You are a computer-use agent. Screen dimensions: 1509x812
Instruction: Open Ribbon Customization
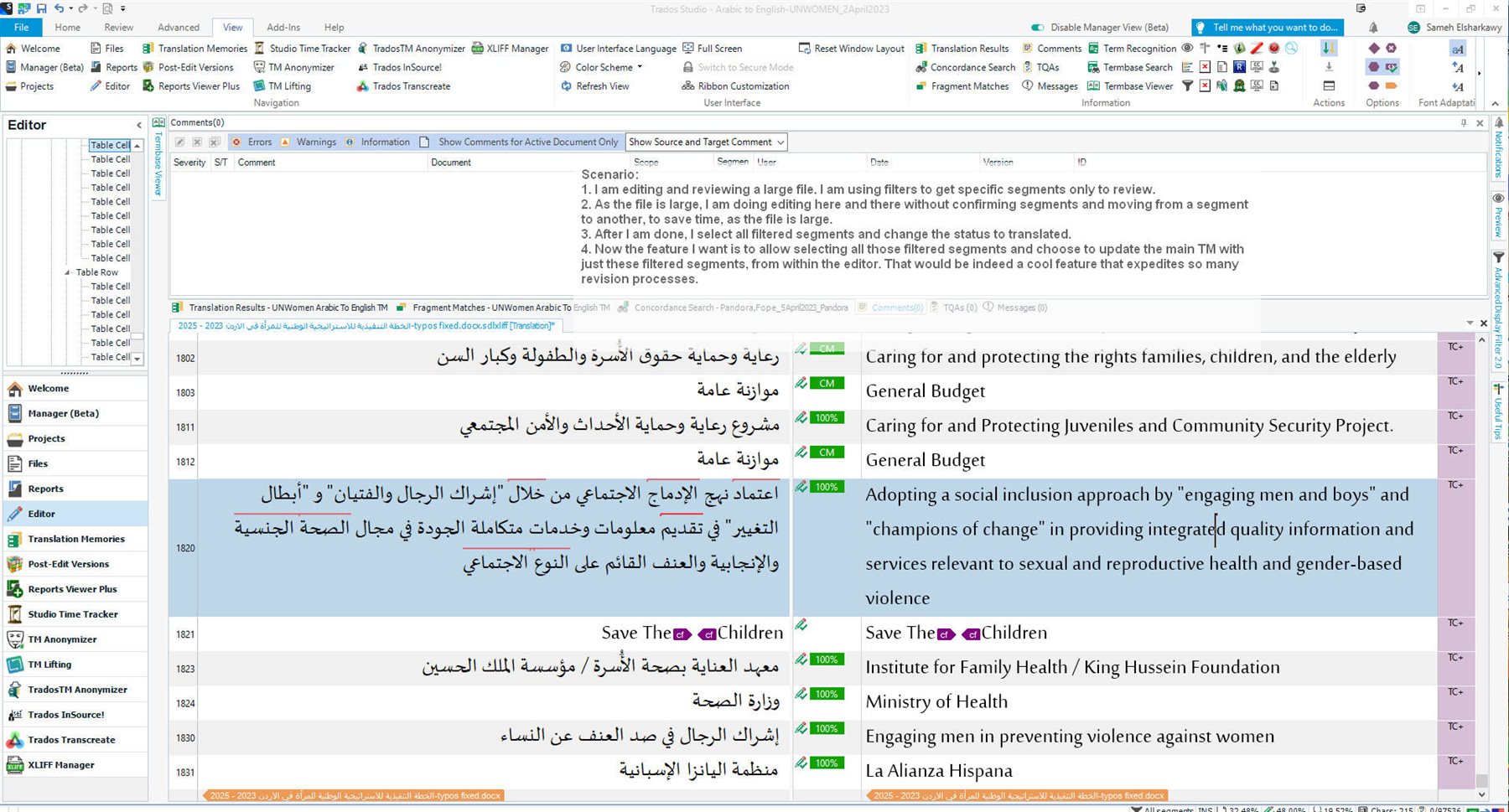pos(735,86)
